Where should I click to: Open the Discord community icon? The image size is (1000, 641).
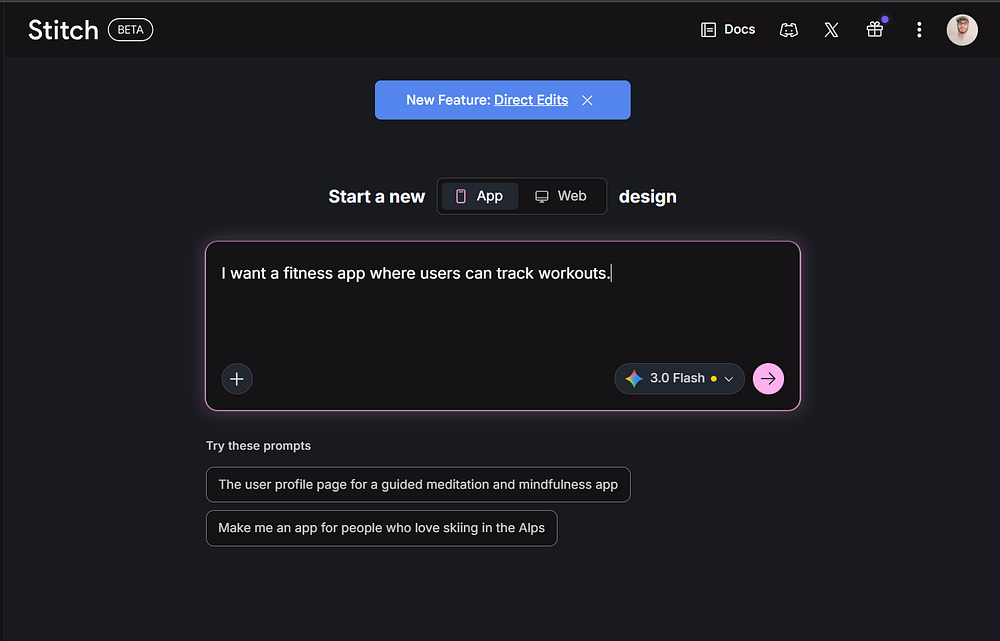click(789, 30)
